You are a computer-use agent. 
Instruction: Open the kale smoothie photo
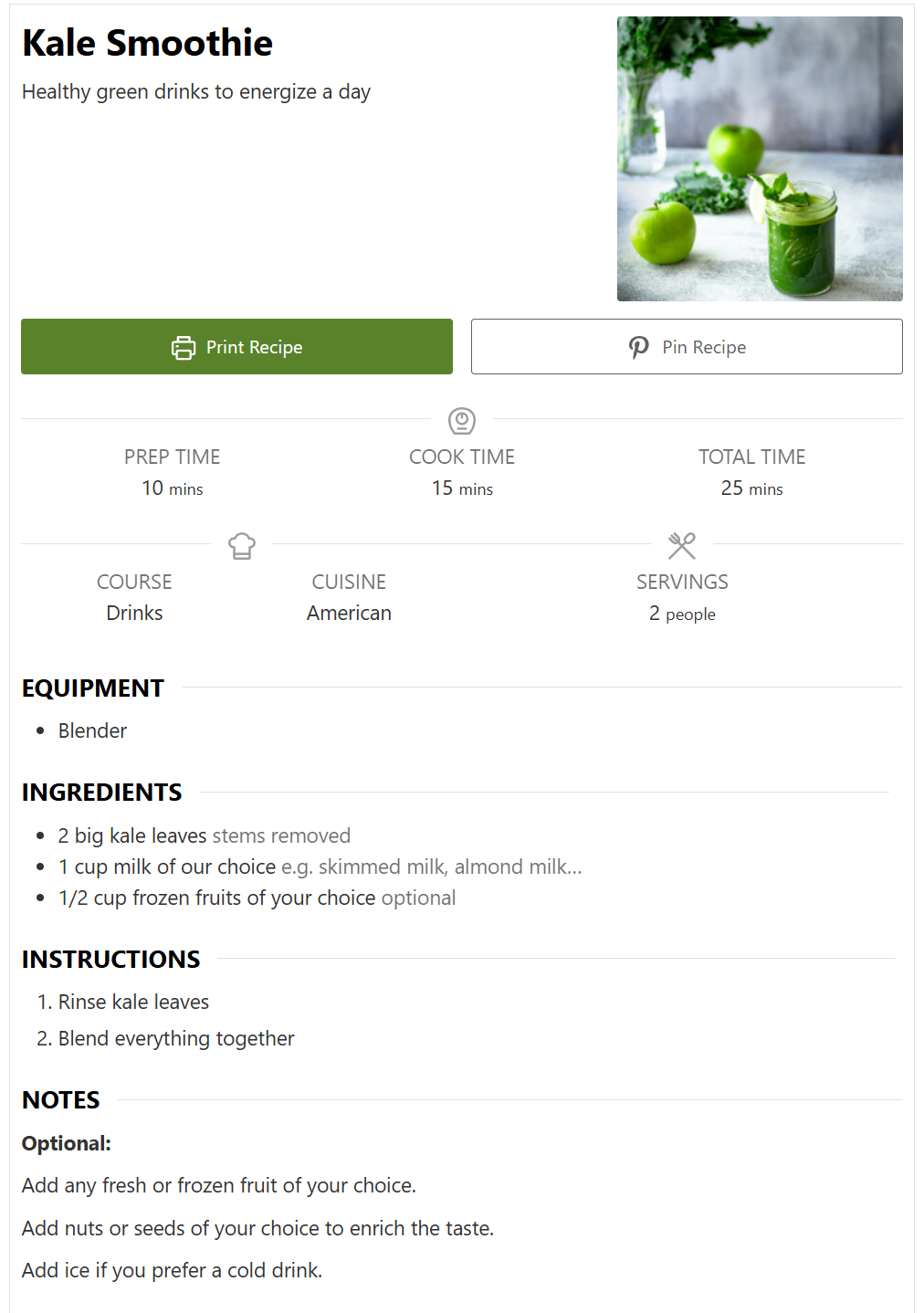(760, 159)
